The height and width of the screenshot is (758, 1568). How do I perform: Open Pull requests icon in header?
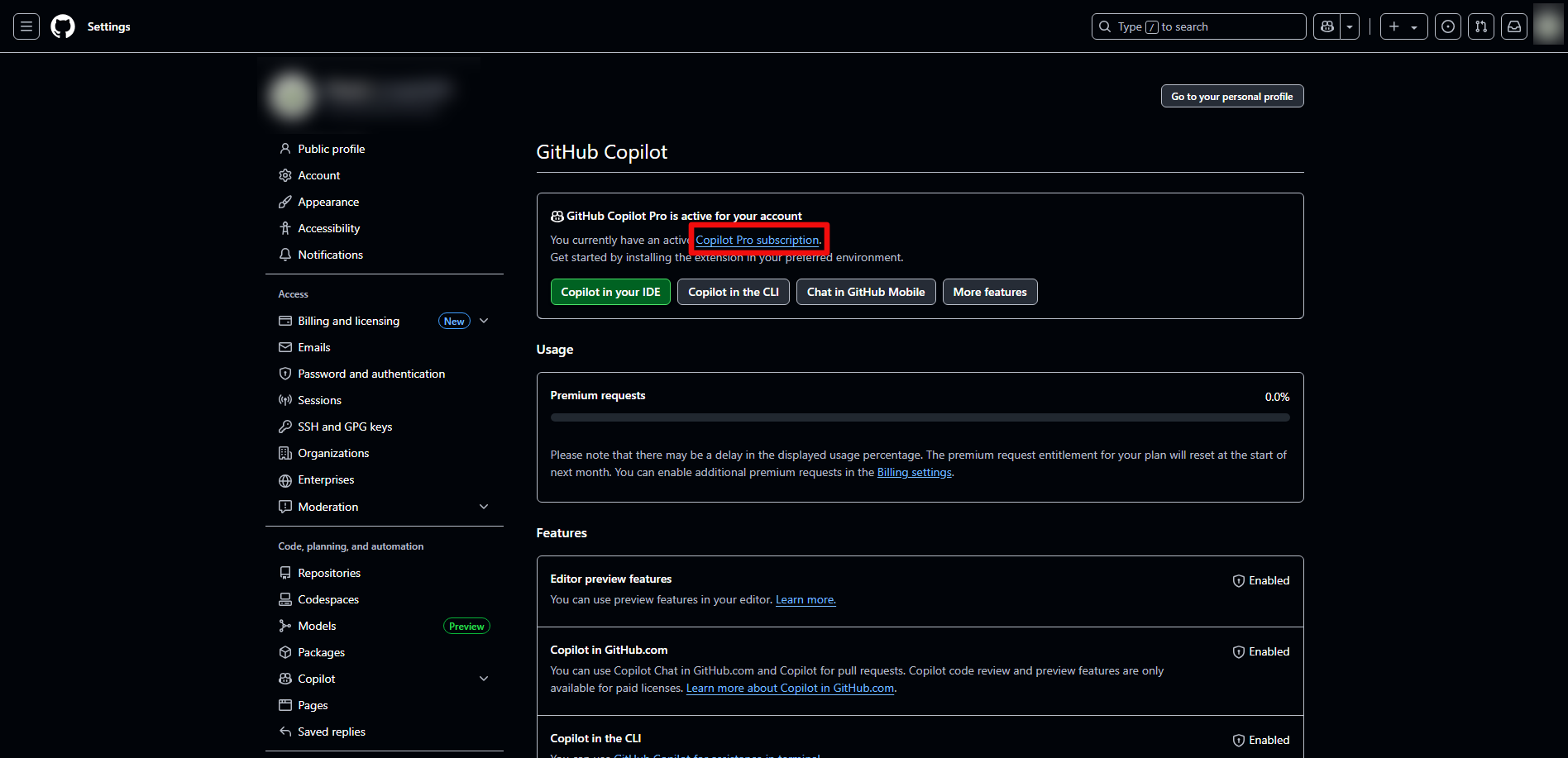[x=1481, y=26]
